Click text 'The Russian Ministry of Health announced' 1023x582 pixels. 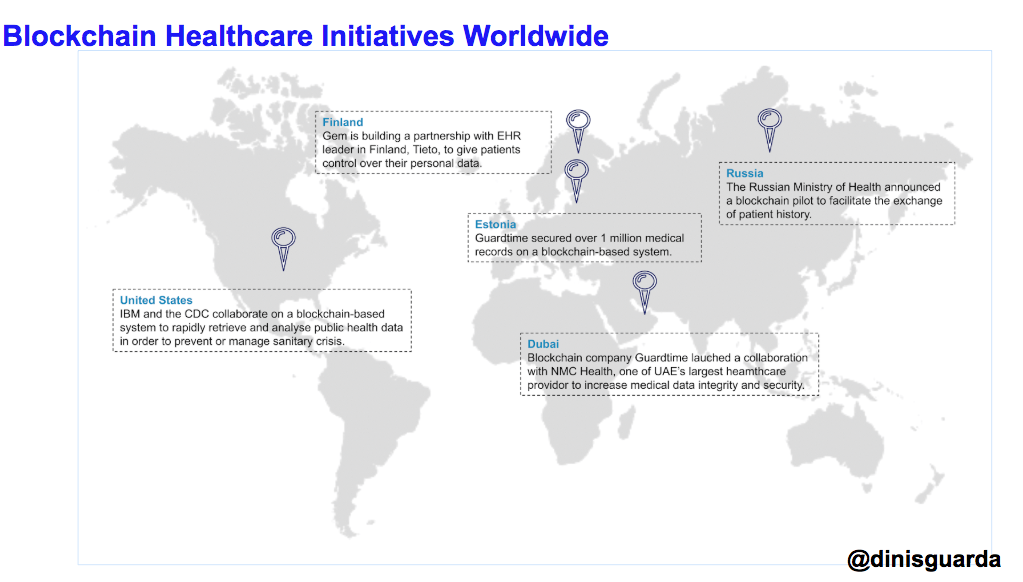(x=833, y=187)
